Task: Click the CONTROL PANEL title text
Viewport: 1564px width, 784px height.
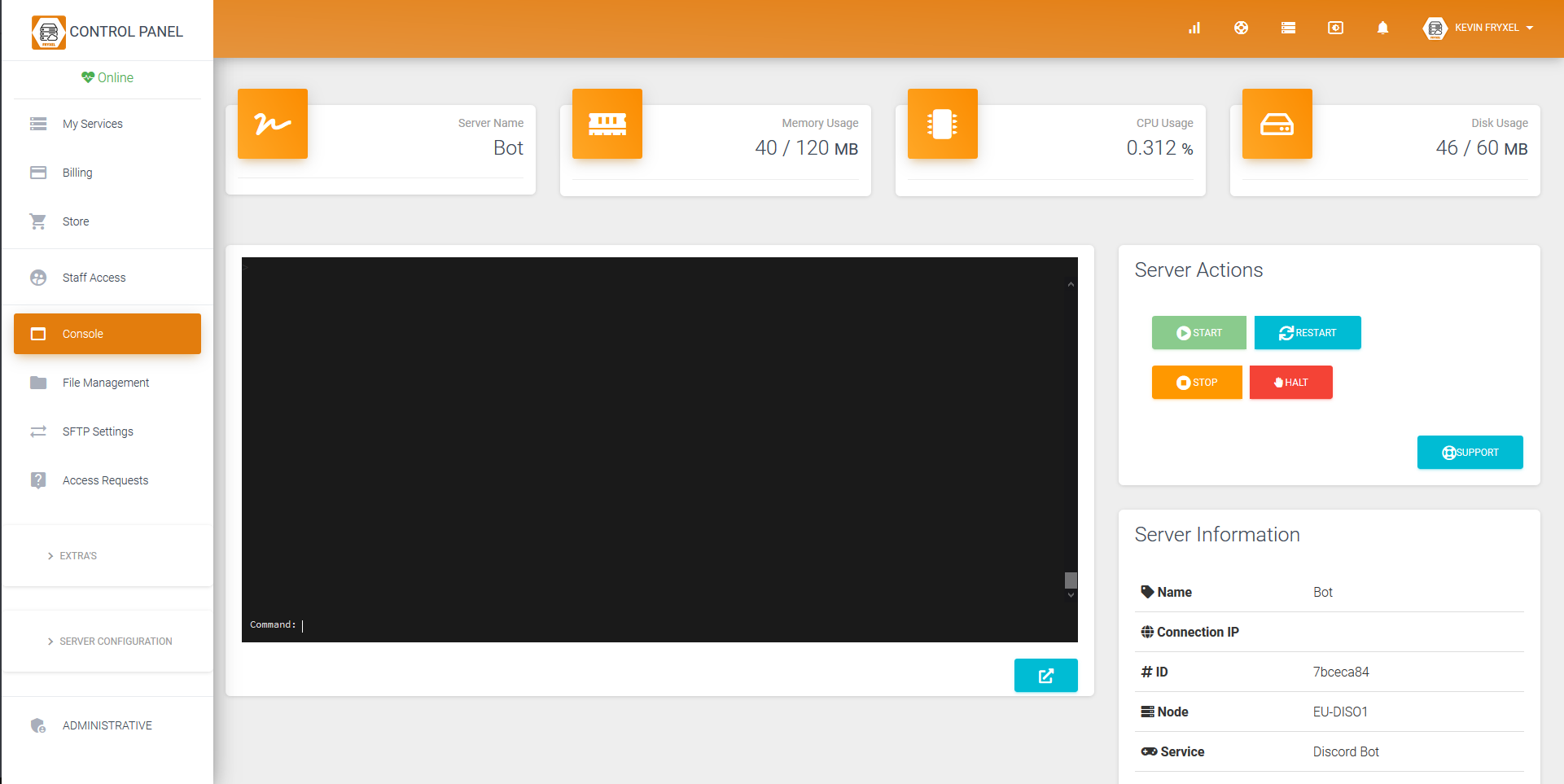Action: (x=126, y=32)
